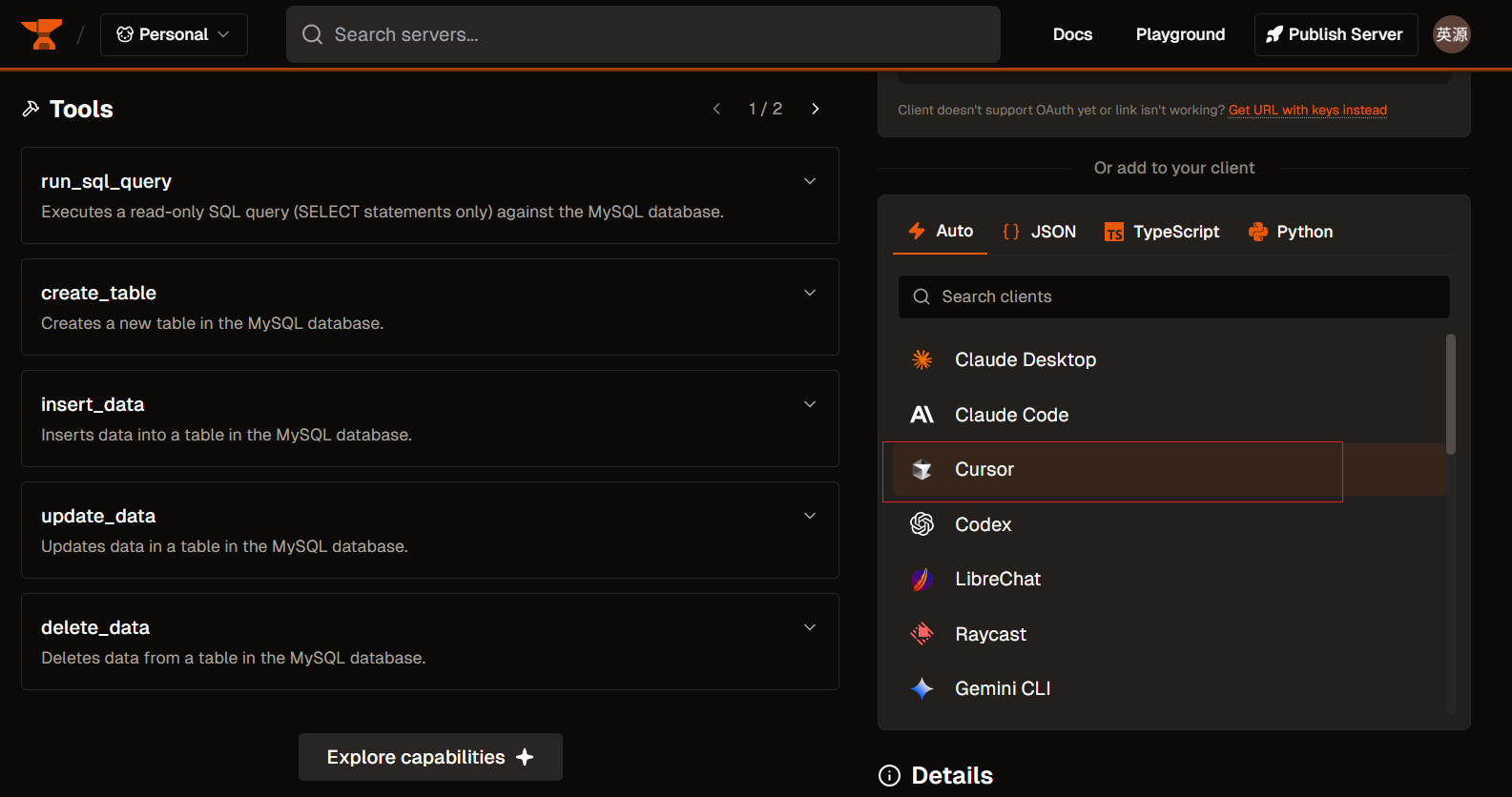Click the '1 / 2' page indicator
Screen dimensions: 1512x797
[765, 109]
